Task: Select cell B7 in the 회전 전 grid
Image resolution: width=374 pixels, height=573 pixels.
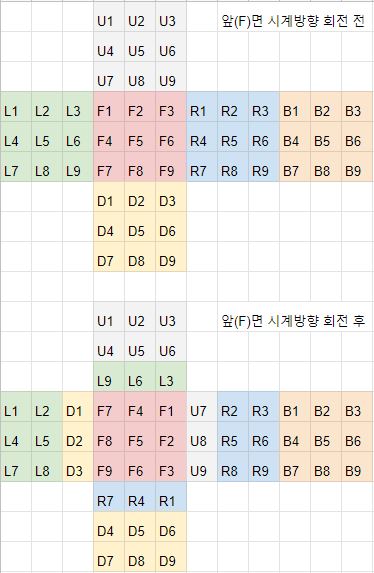Action: (295, 167)
